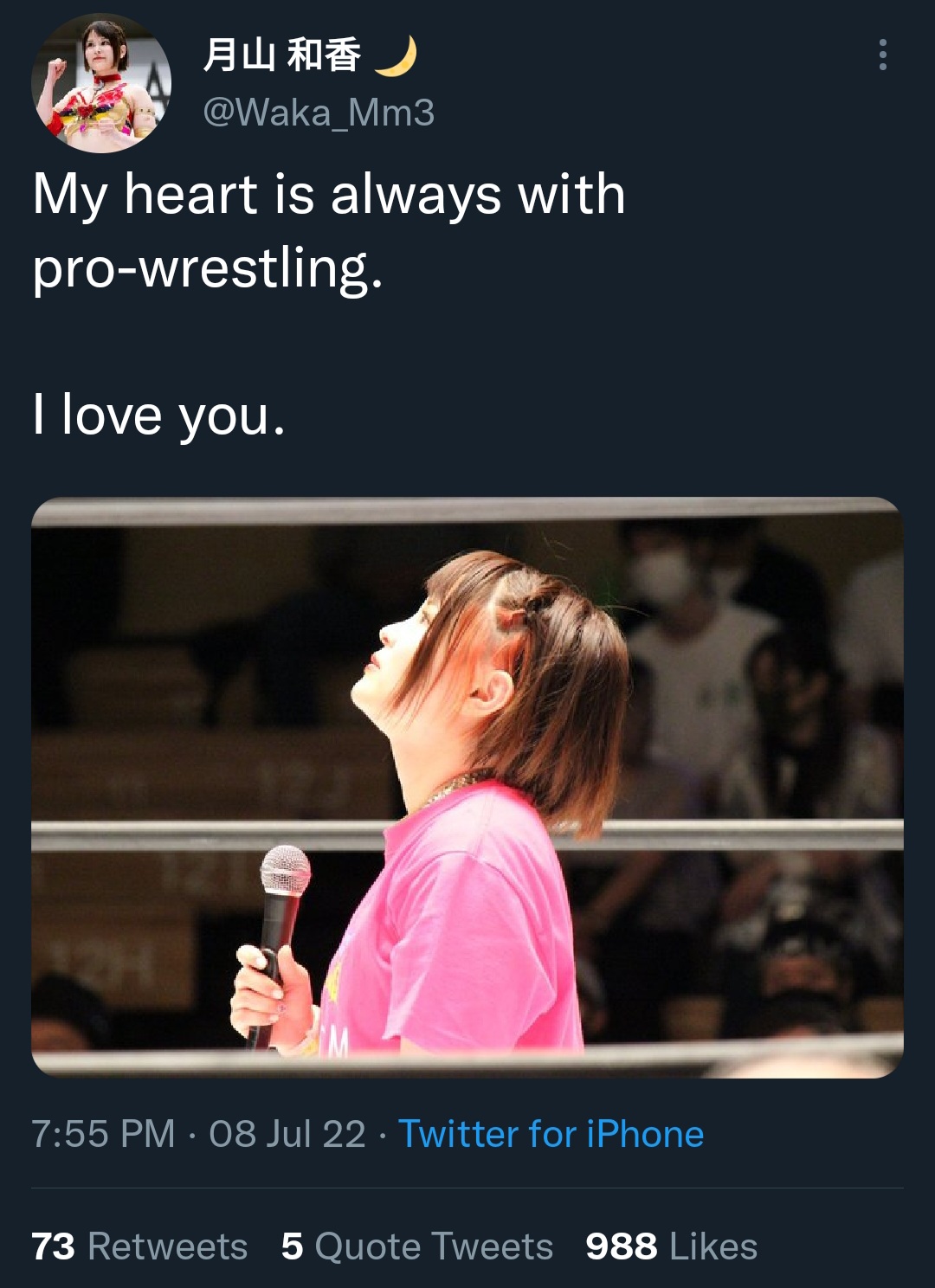Image resolution: width=935 pixels, height=1288 pixels.
Task: Click the word "pro-wrestling." in the tweet
Action: pos(207,269)
